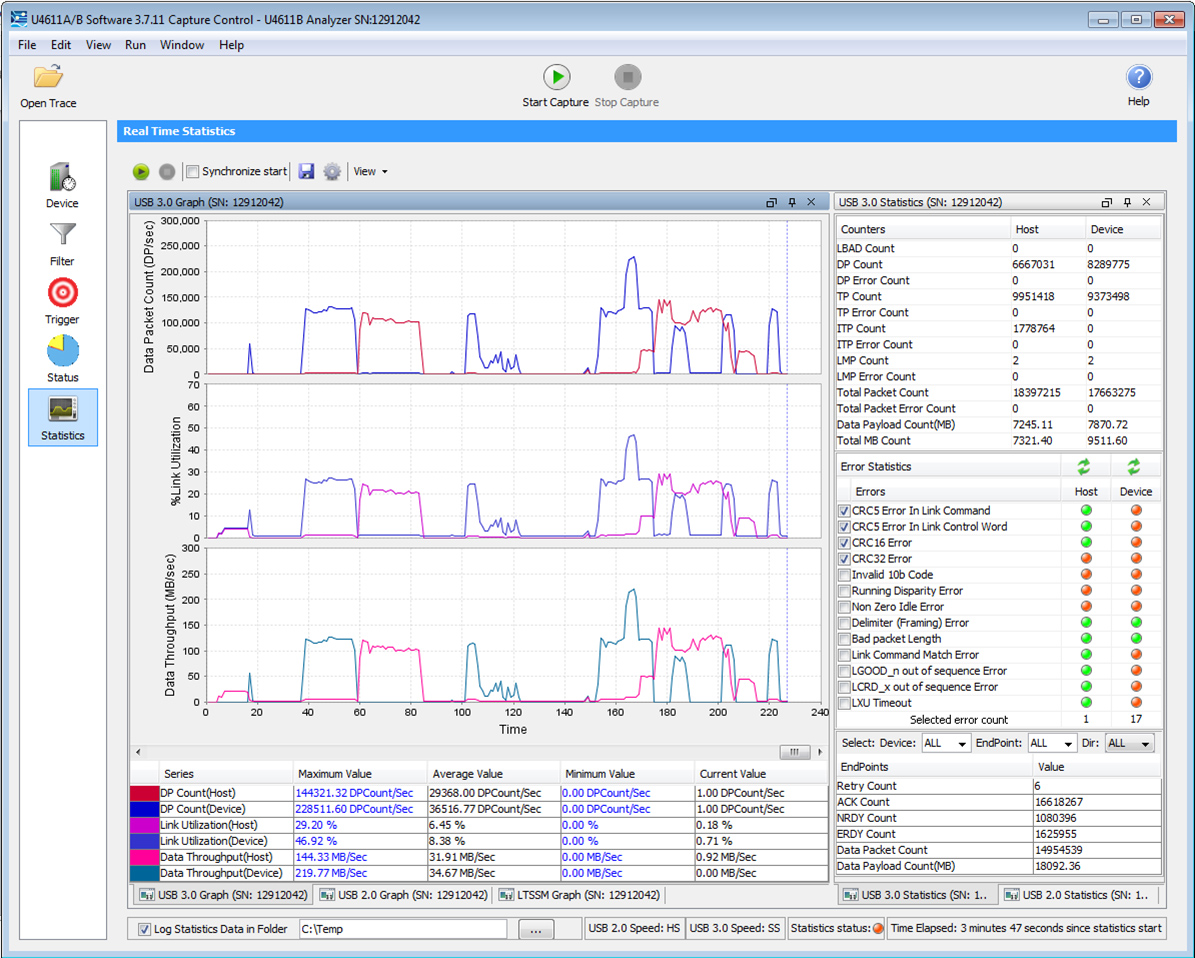Screen dimensions: 1195x958
Task: Click the Status pie chart icon
Action: [x=62, y=352]
